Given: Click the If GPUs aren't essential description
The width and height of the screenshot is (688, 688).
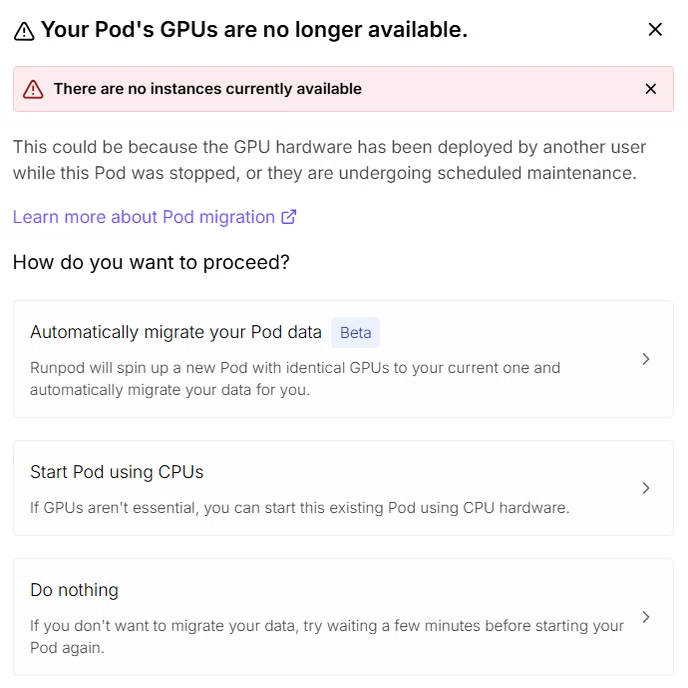Looking at the screenshot, I should (300, 508).
